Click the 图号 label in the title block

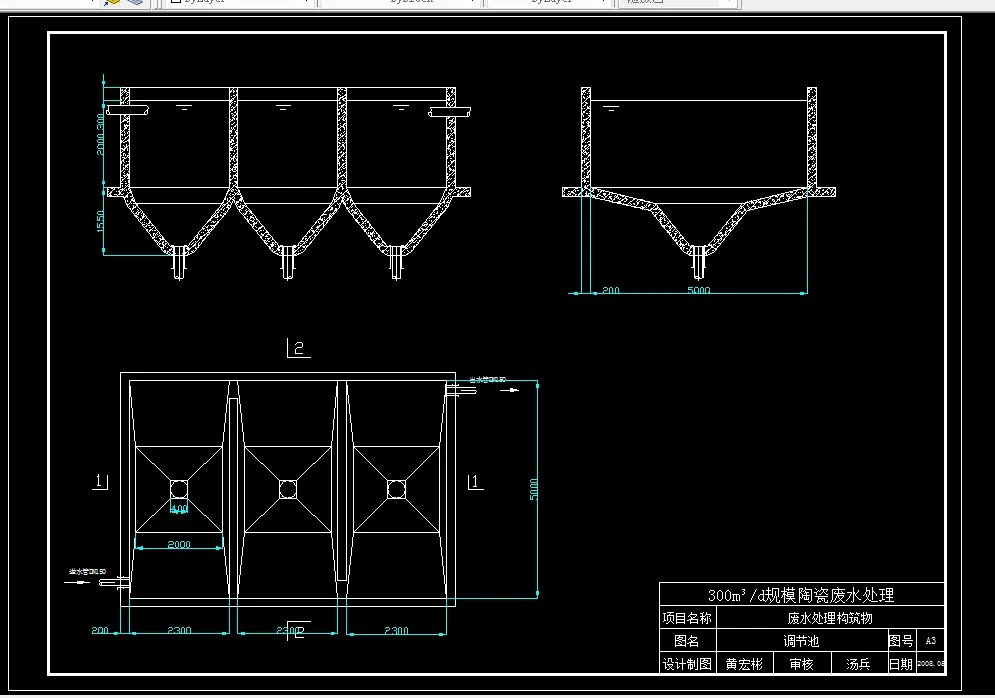[x=900, y=641]
